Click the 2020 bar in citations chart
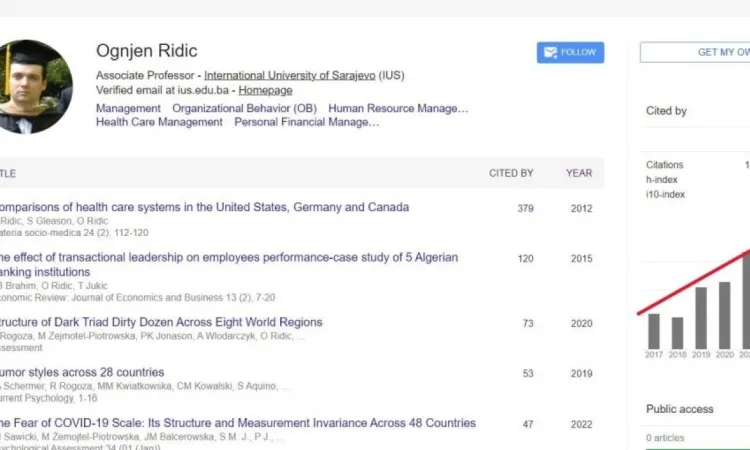This screenshot has height=450, width=750. coord(725,316)
